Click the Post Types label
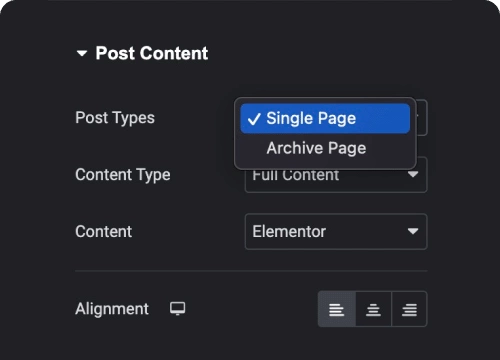This screenshot has height=360, width=500. (115, 118)
